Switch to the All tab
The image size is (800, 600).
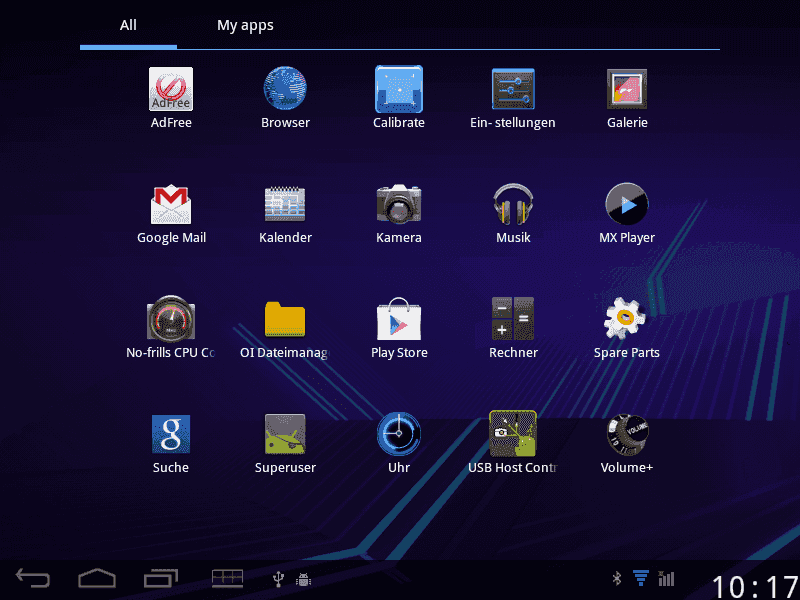click(128, 25)
